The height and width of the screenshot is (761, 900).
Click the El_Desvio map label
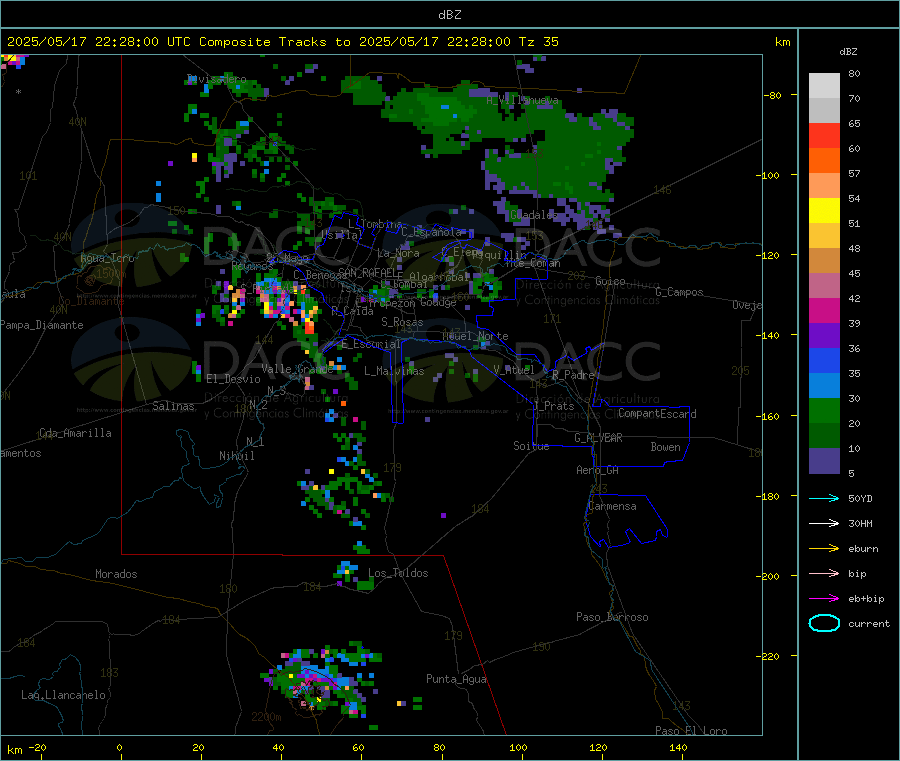point(233,379)
